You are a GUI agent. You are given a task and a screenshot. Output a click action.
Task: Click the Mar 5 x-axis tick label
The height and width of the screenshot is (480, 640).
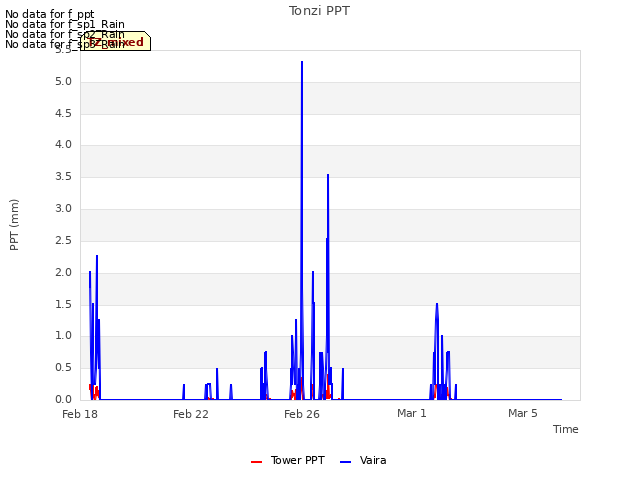tap(522, 413)
